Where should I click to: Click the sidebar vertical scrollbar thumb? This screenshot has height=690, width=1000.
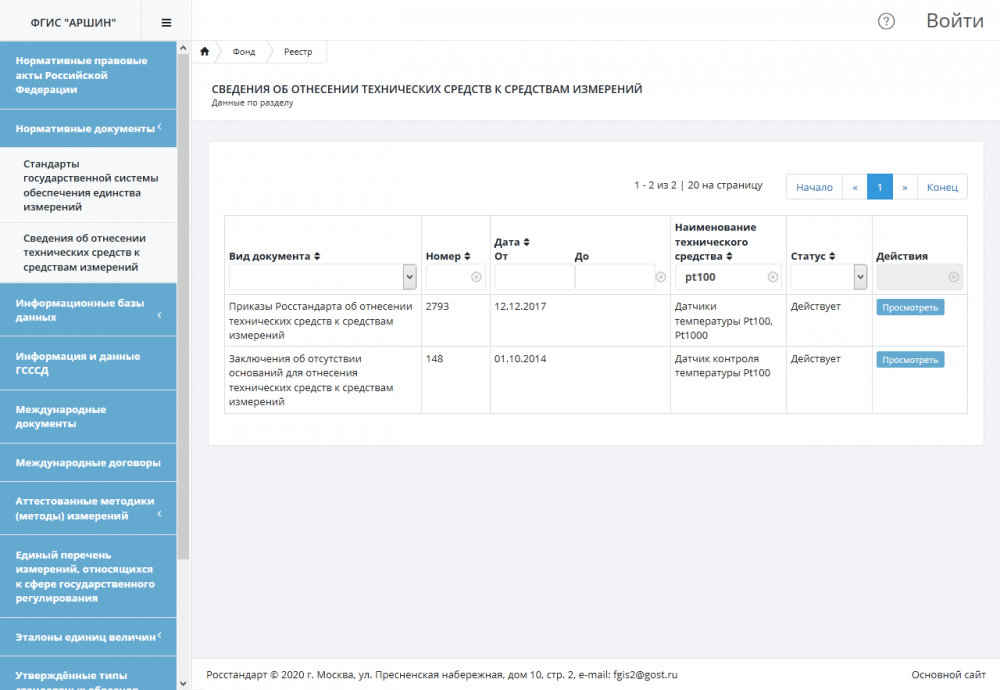point(184,307)
